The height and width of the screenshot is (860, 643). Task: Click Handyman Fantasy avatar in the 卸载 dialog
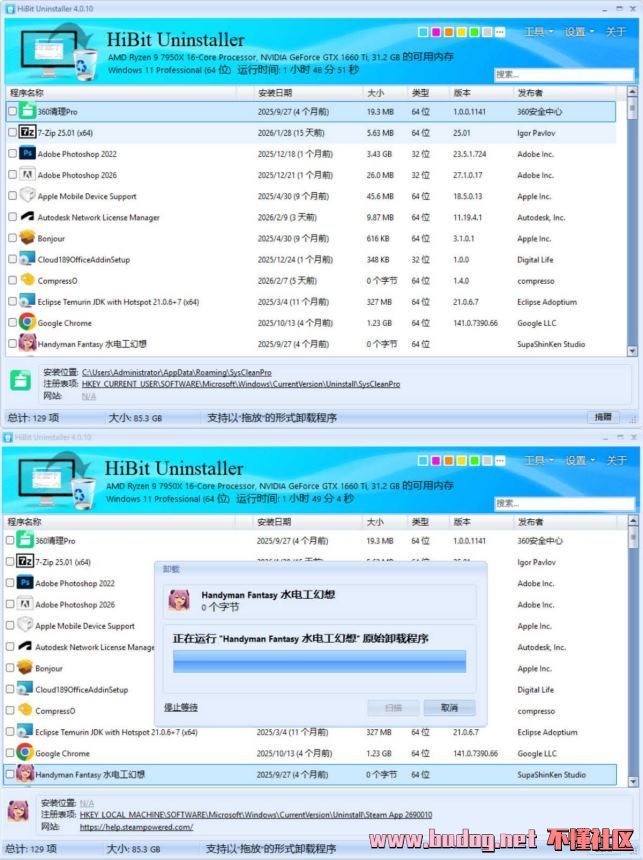(179, 600)
